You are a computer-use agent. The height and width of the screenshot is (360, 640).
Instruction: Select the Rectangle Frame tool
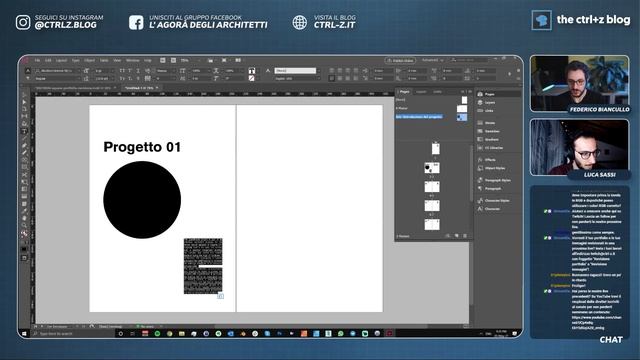pos(24,160)
